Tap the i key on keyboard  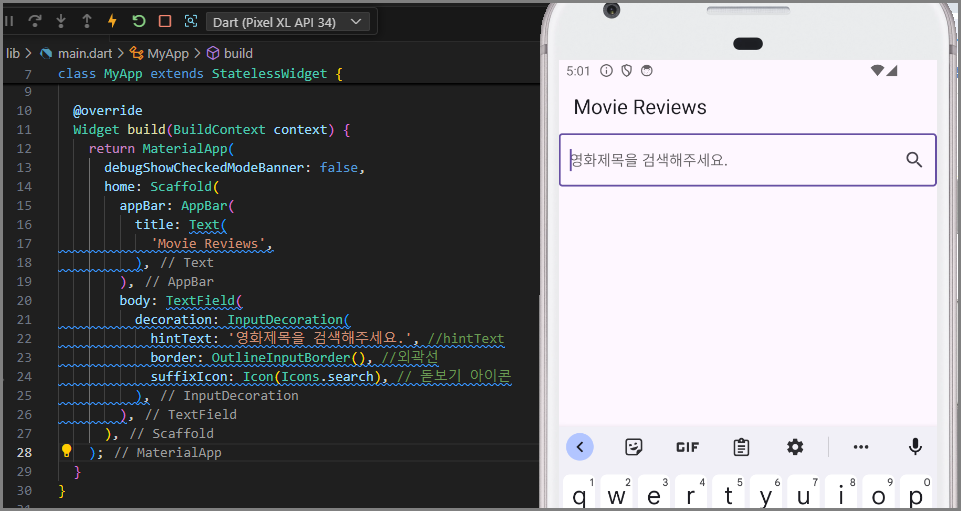click(x=841, y=492)
